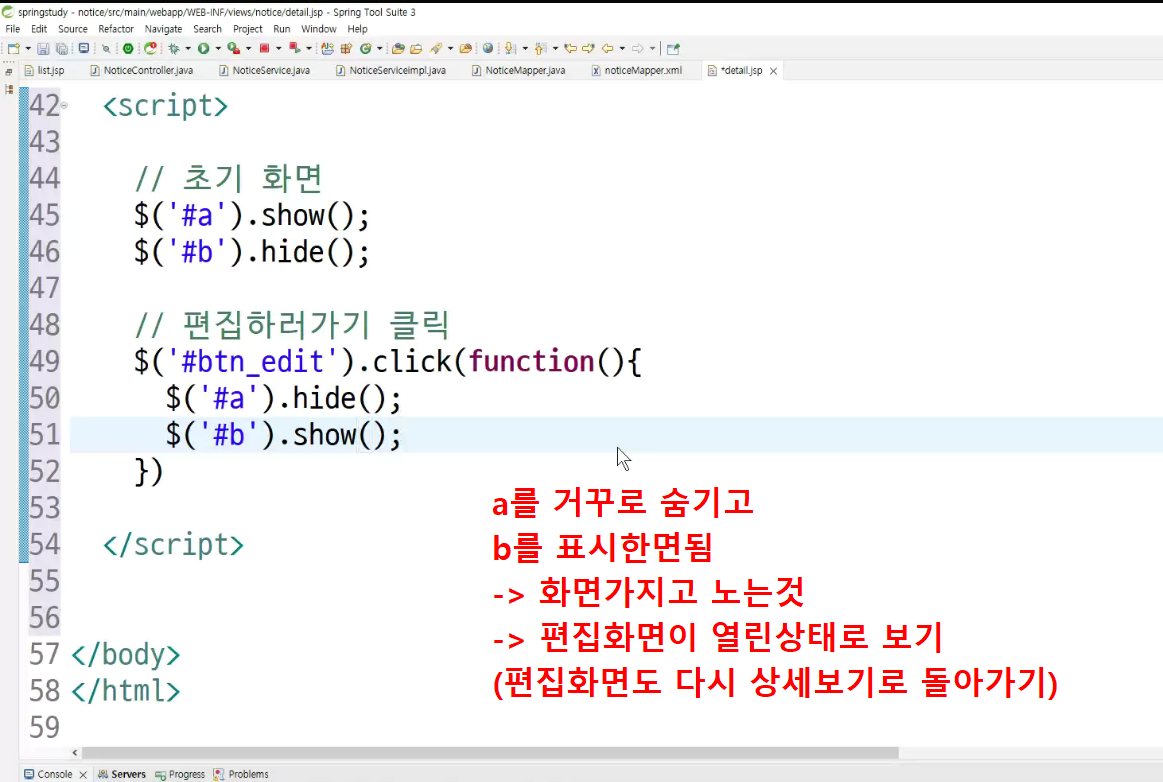
Task: Click the horizontal scrollbar in the editor
Action: tap(490, 752)
